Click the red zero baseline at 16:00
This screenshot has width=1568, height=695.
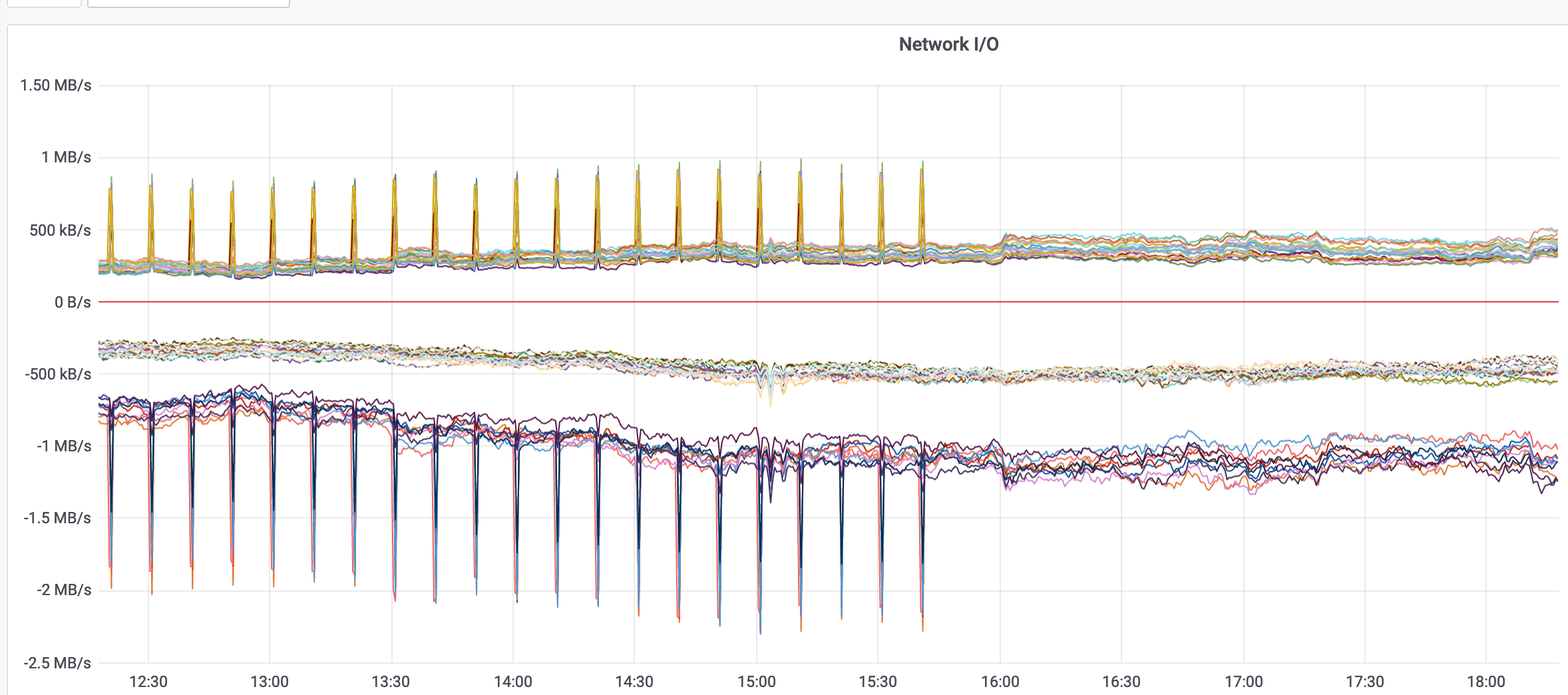pos(1000,302)
